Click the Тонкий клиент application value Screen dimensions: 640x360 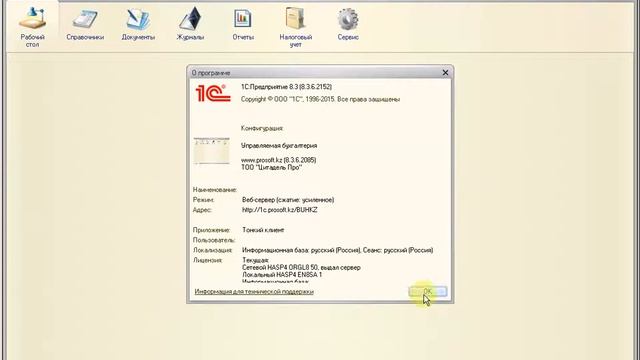tap(263, 230)
